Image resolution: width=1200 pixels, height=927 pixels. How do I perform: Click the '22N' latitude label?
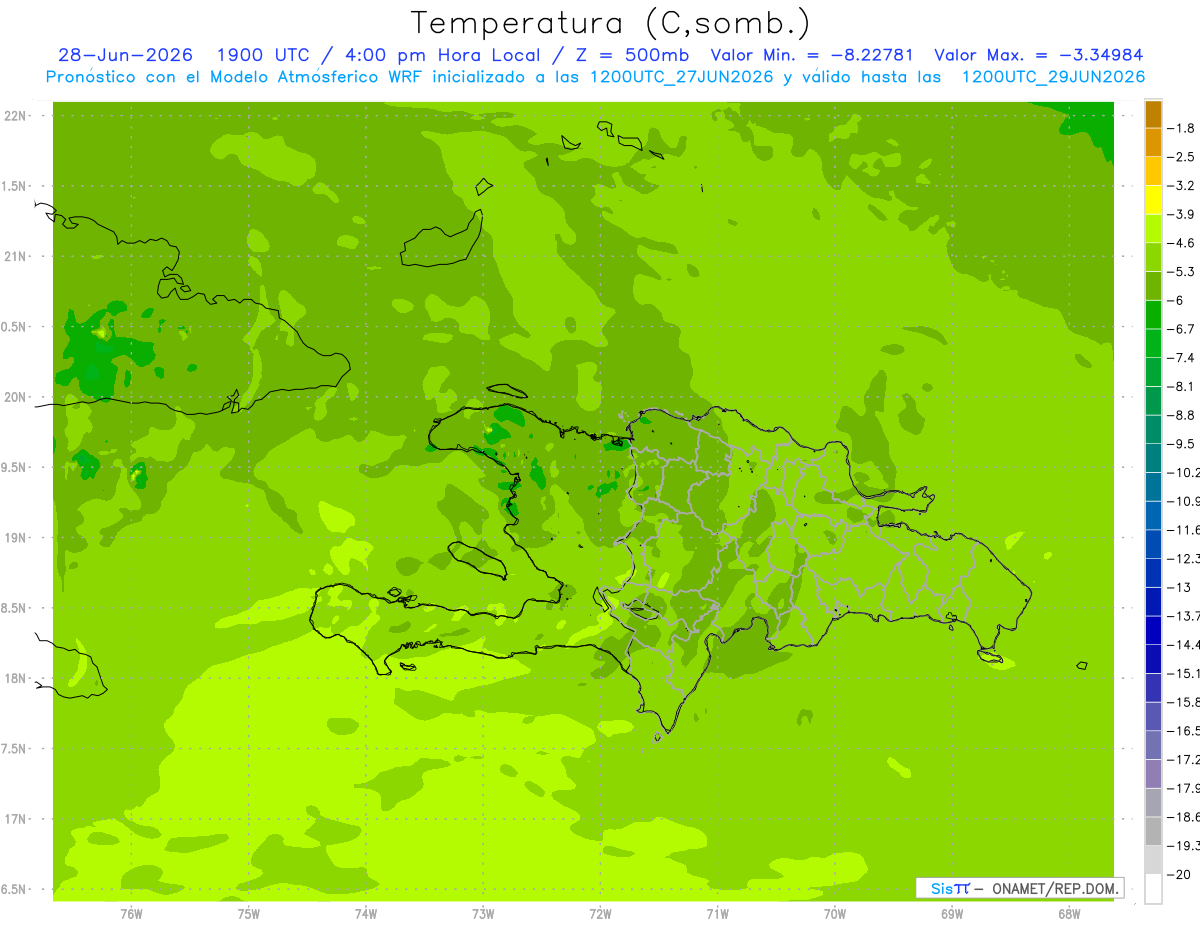click(17, 116)
